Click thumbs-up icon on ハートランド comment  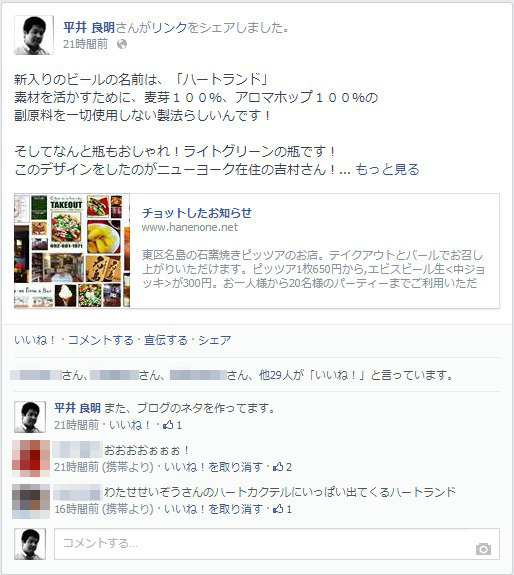pyautogui.click(x=278, y=509)
